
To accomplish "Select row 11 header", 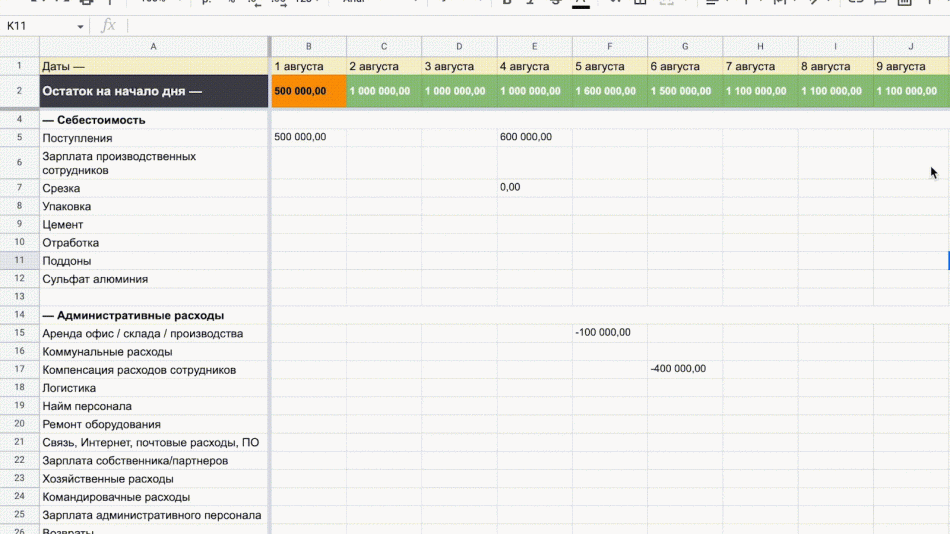I will pos(19,260).
